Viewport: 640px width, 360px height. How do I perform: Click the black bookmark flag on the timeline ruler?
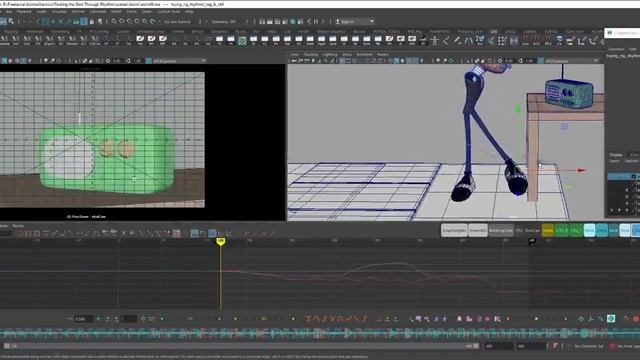point(532,242)
